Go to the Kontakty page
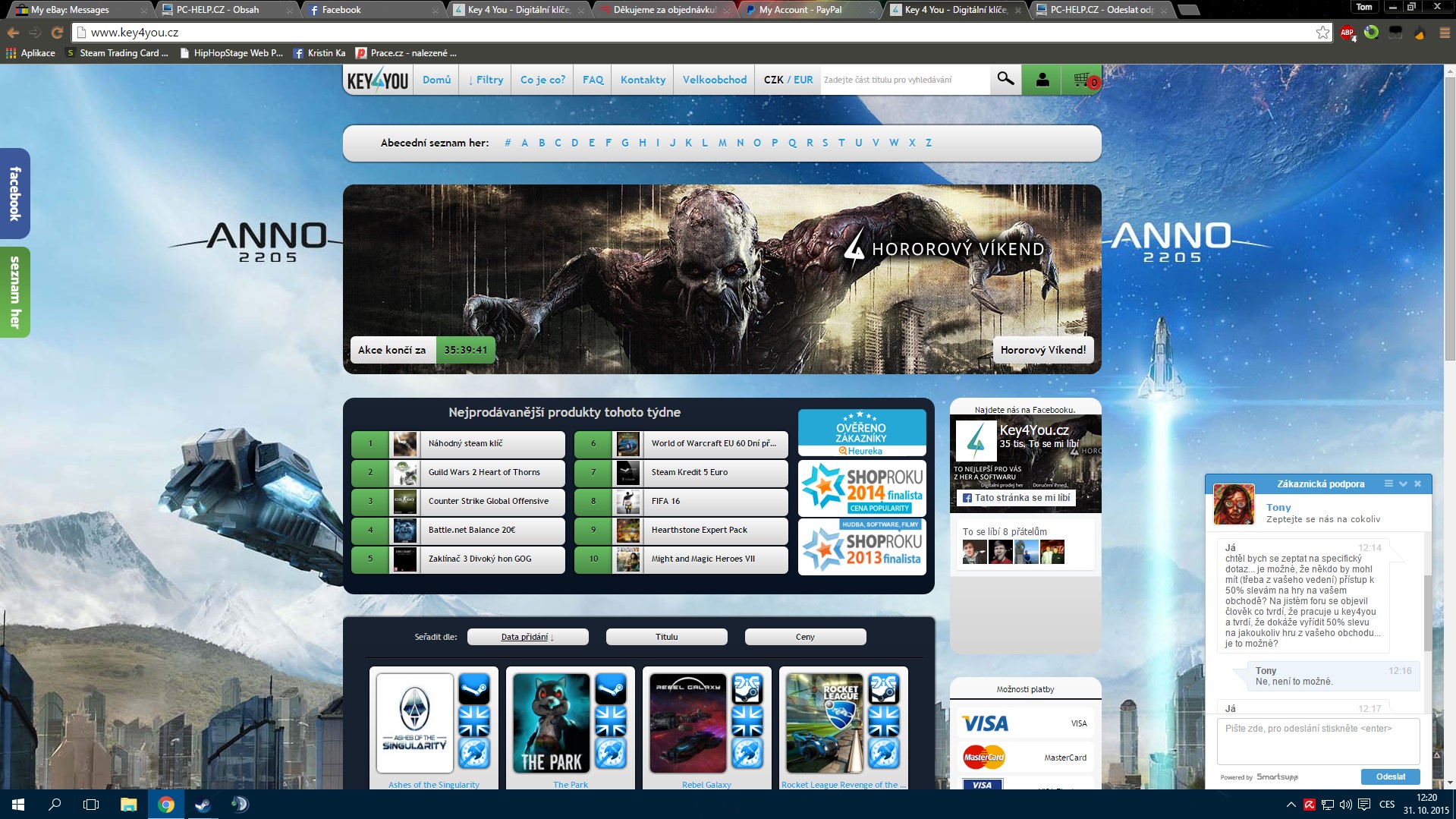 click(643, 80)
